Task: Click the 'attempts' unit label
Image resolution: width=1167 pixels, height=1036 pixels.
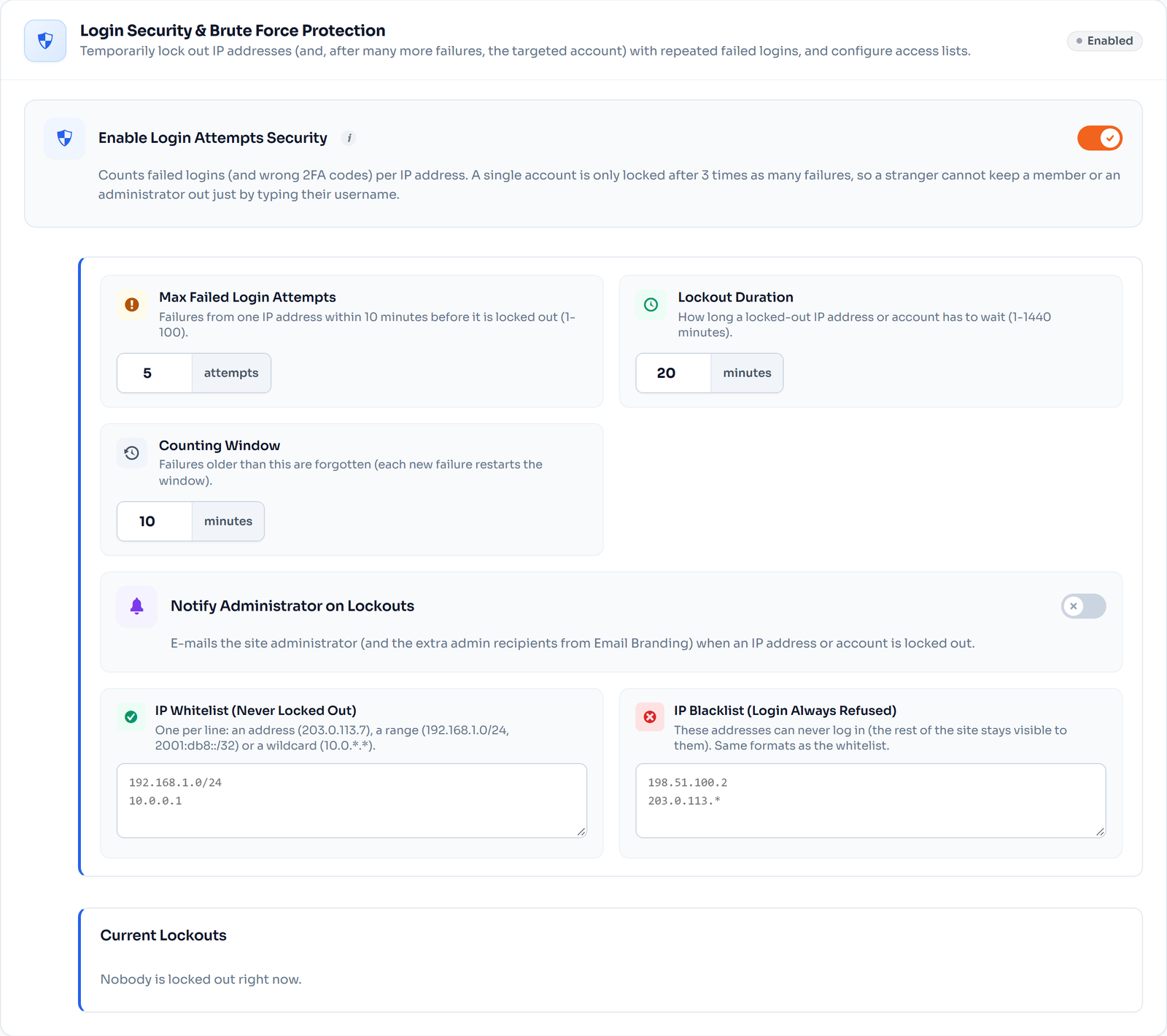Action: point(231,373)
